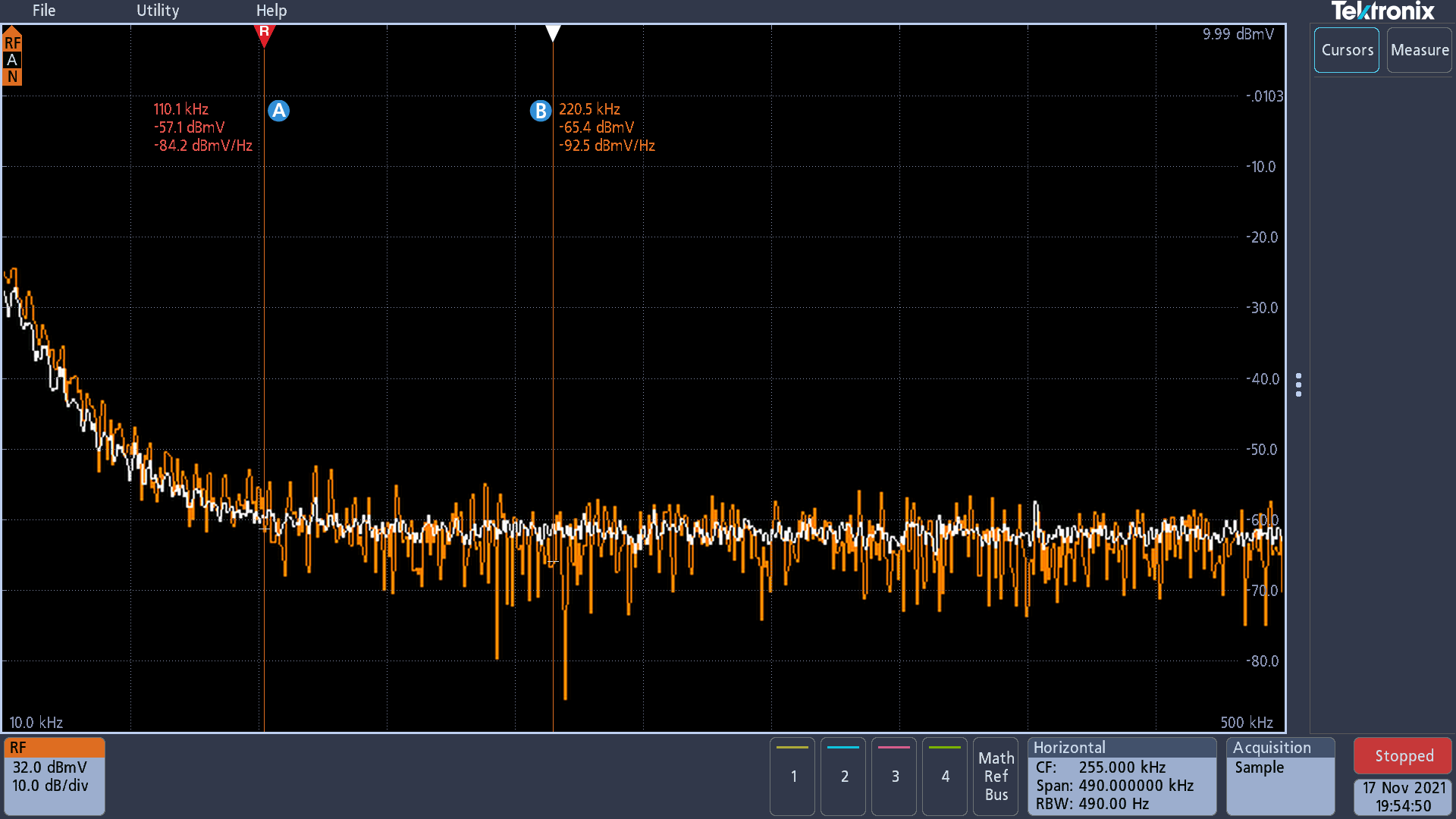Turn on channel 2
The height and width of the screenshot is (819, 1456).
pos(843,776)
